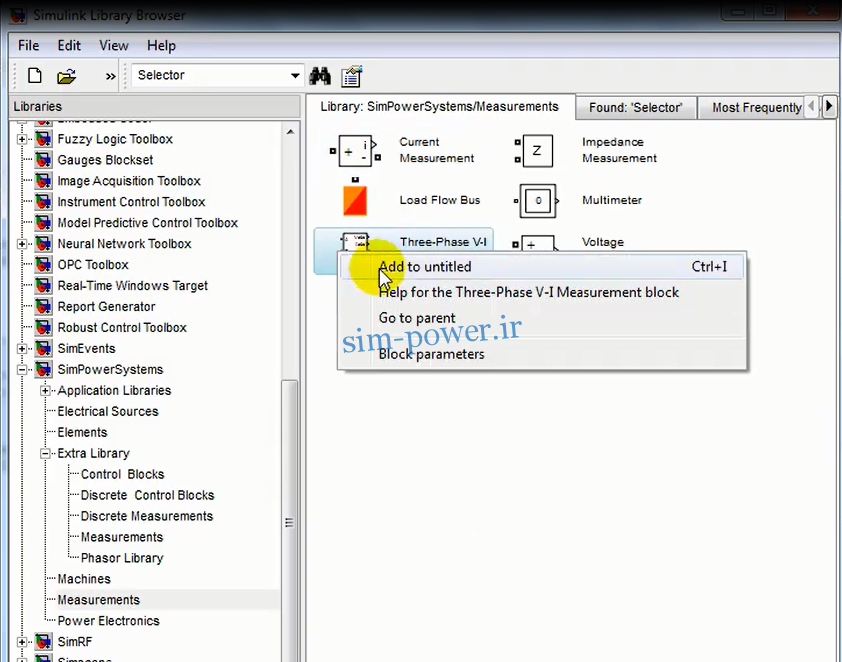Open the View menu

[114, 46]
